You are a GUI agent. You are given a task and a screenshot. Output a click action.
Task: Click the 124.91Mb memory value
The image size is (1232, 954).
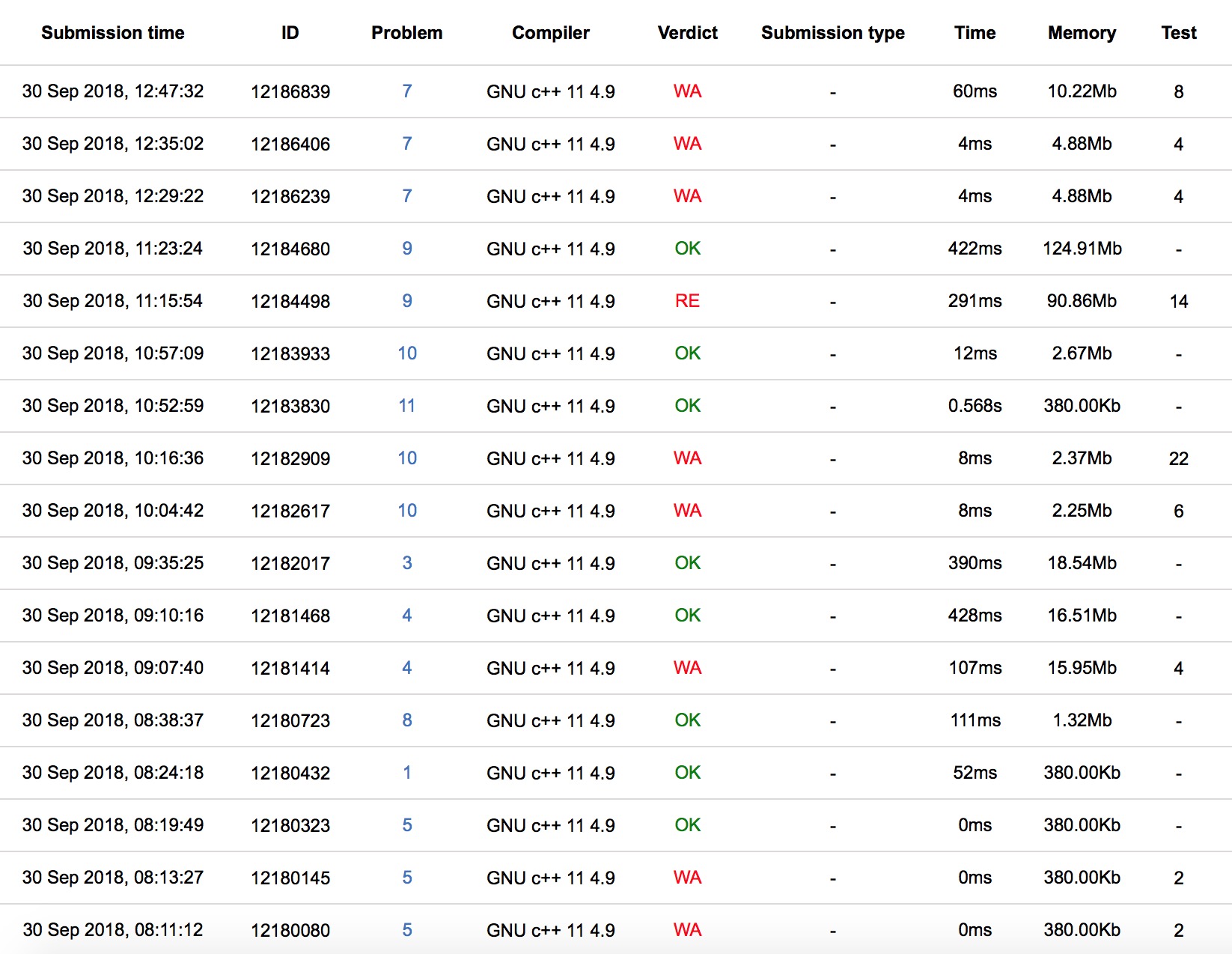tap(1082, 249)
